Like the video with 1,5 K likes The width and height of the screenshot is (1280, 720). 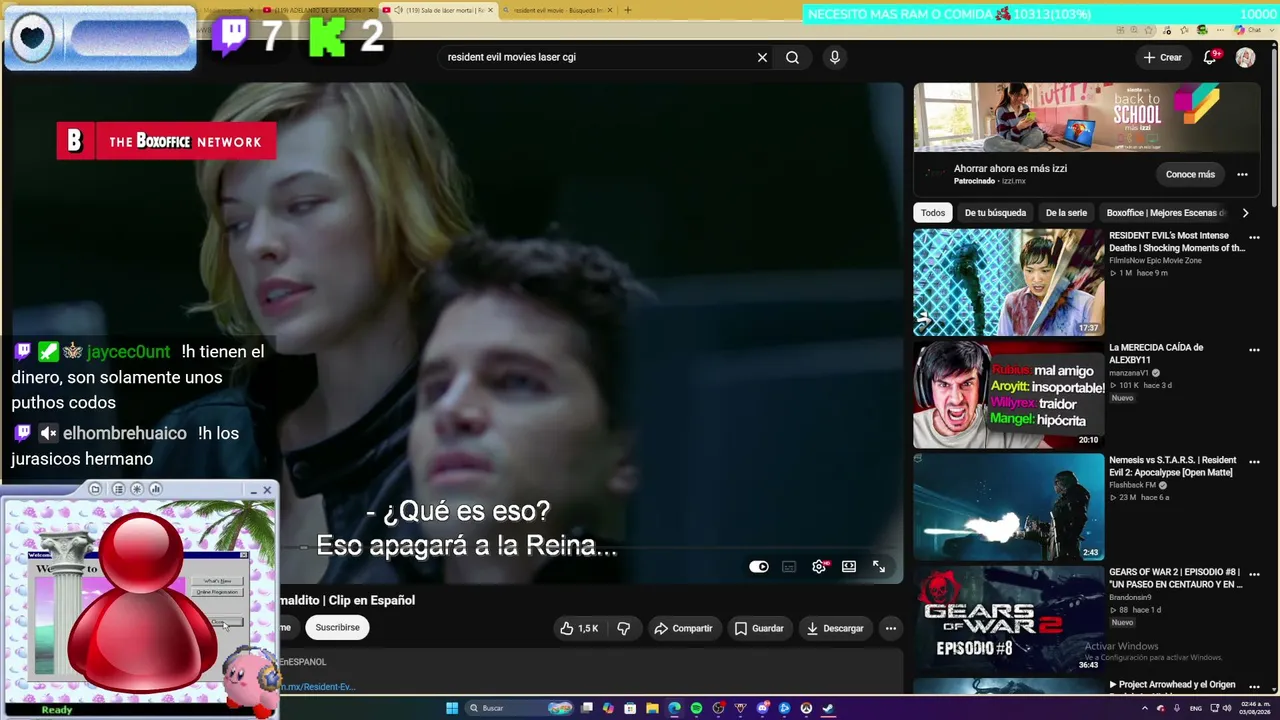coord(580,628)
